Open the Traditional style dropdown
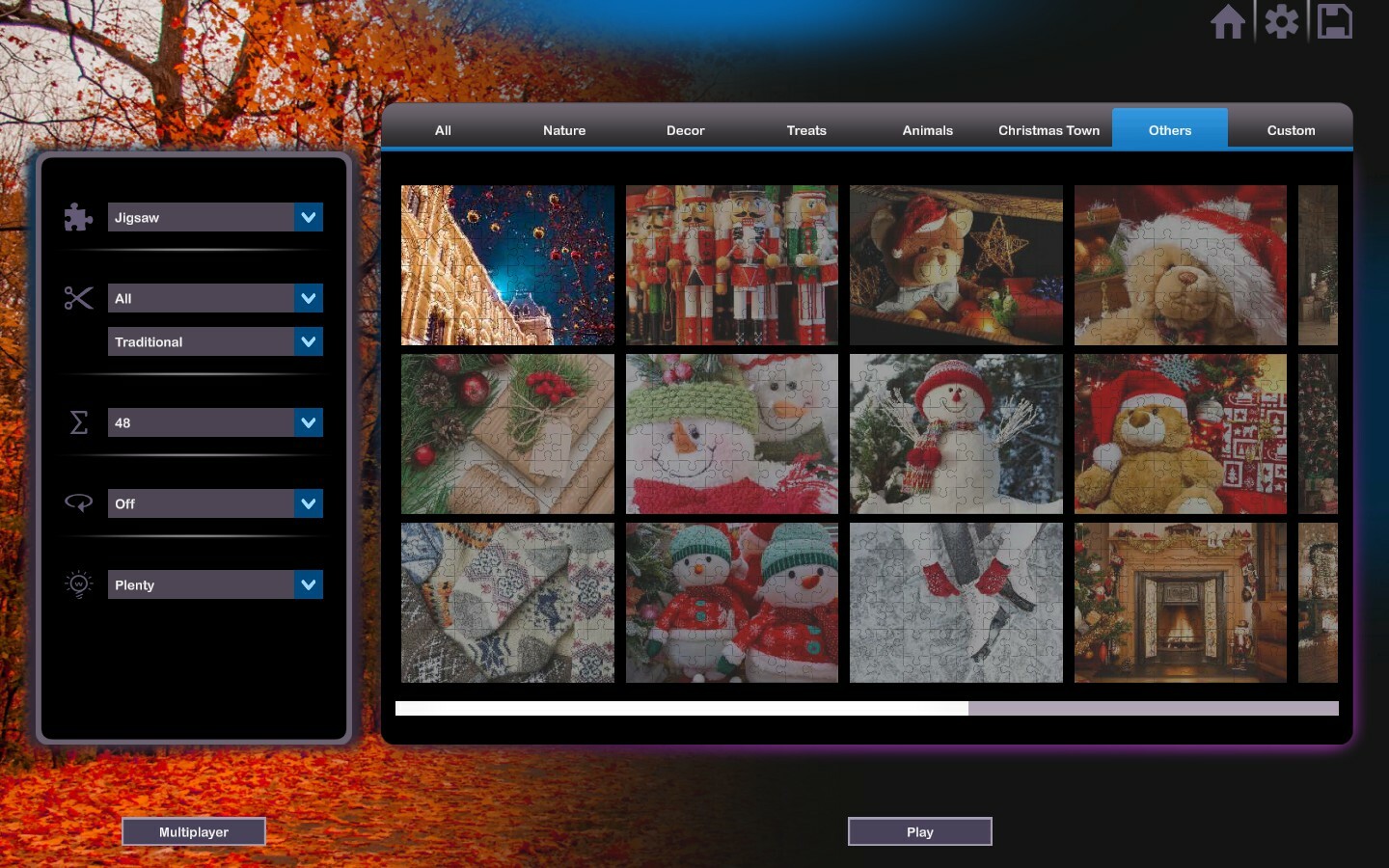Screen dimensions: 1389x868 [215, 341]
